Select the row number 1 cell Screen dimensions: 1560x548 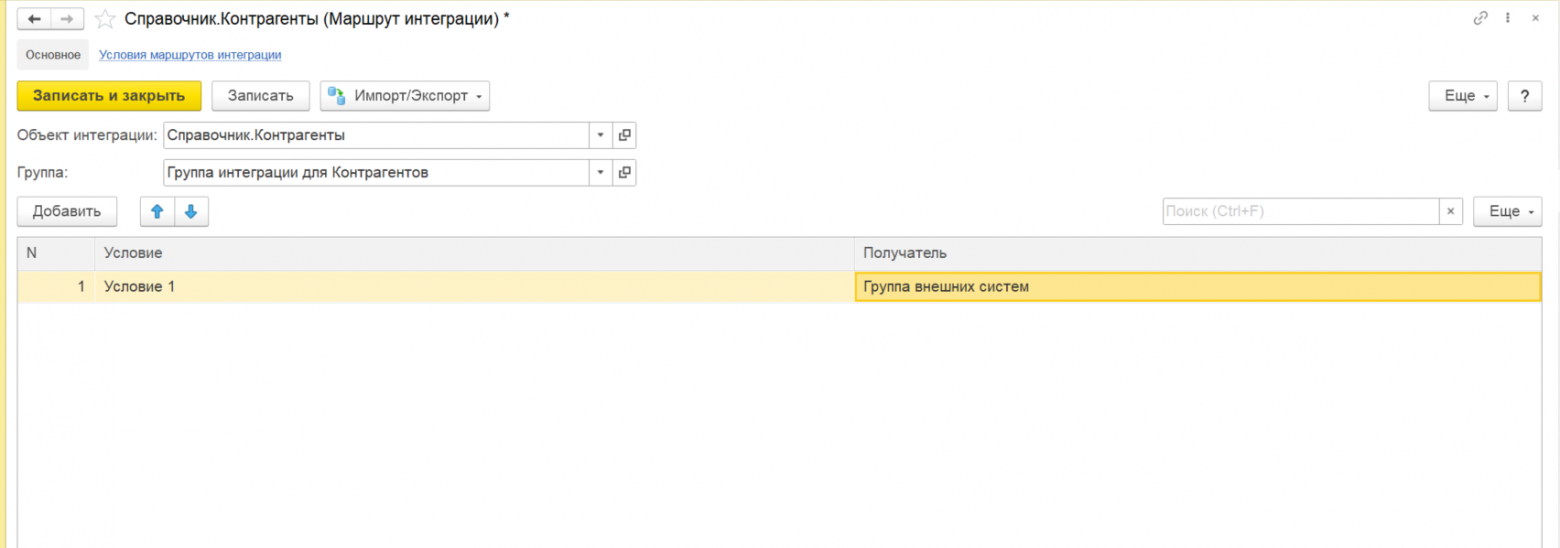pos(56,287)
